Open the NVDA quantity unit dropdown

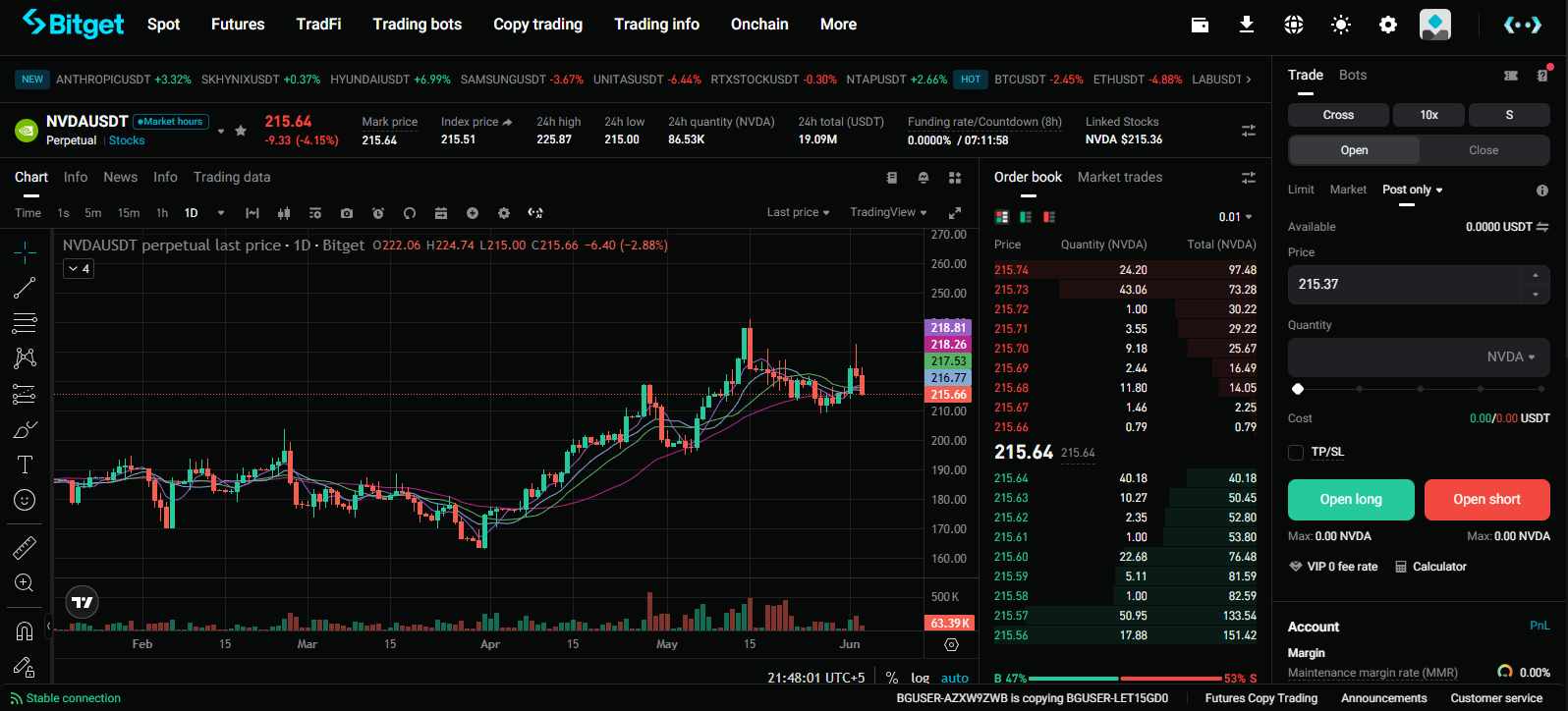pos(1511,356)
